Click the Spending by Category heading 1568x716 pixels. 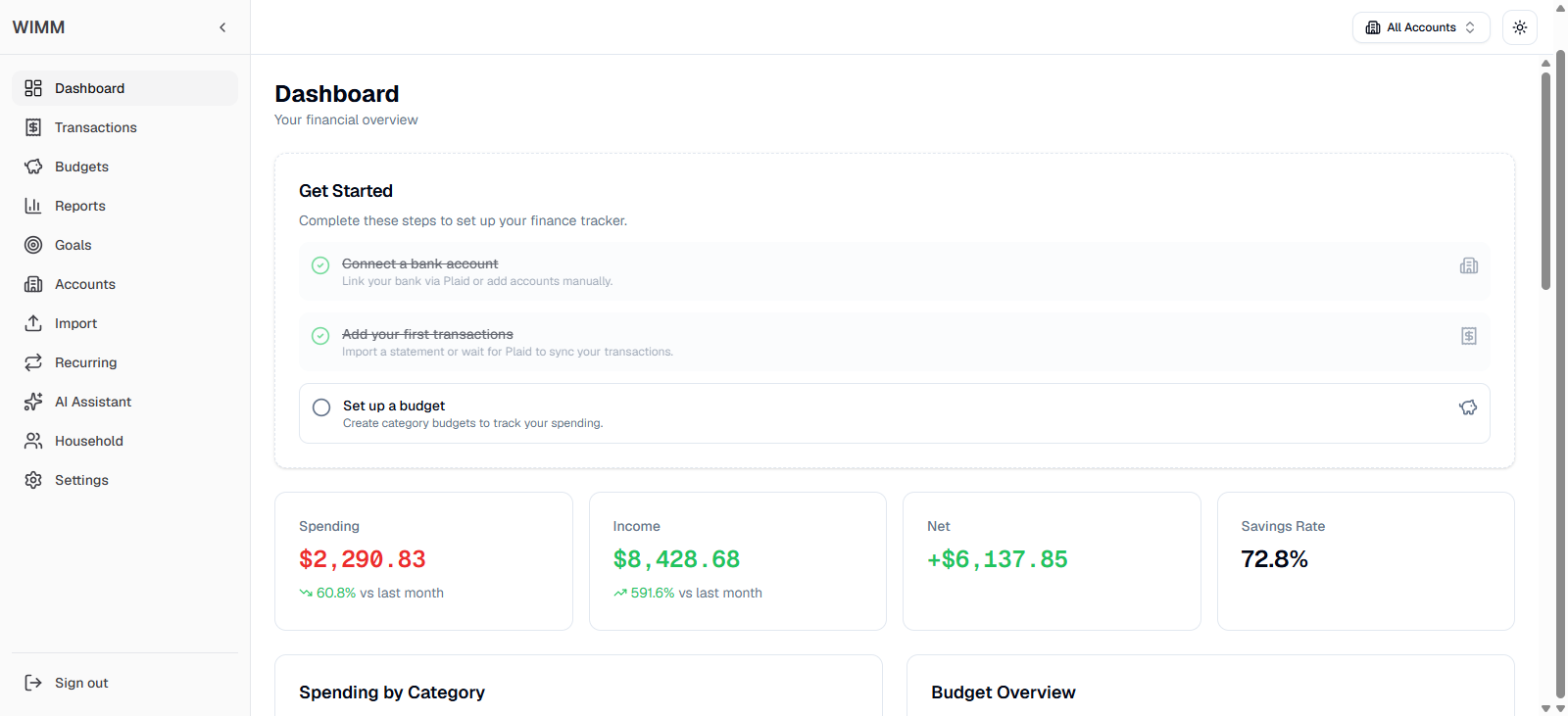point(392,692)
